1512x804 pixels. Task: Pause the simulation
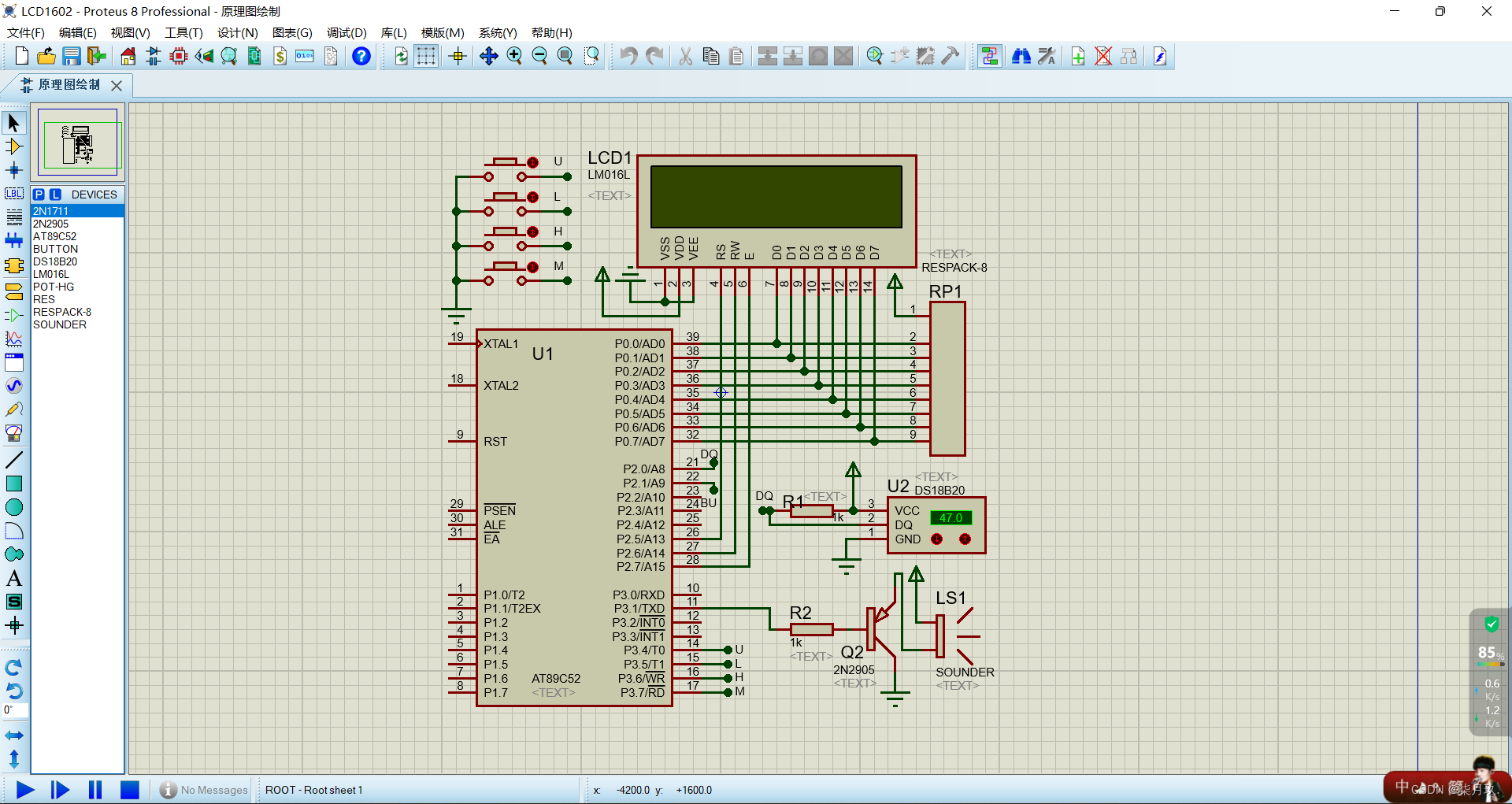pos(95,790)
